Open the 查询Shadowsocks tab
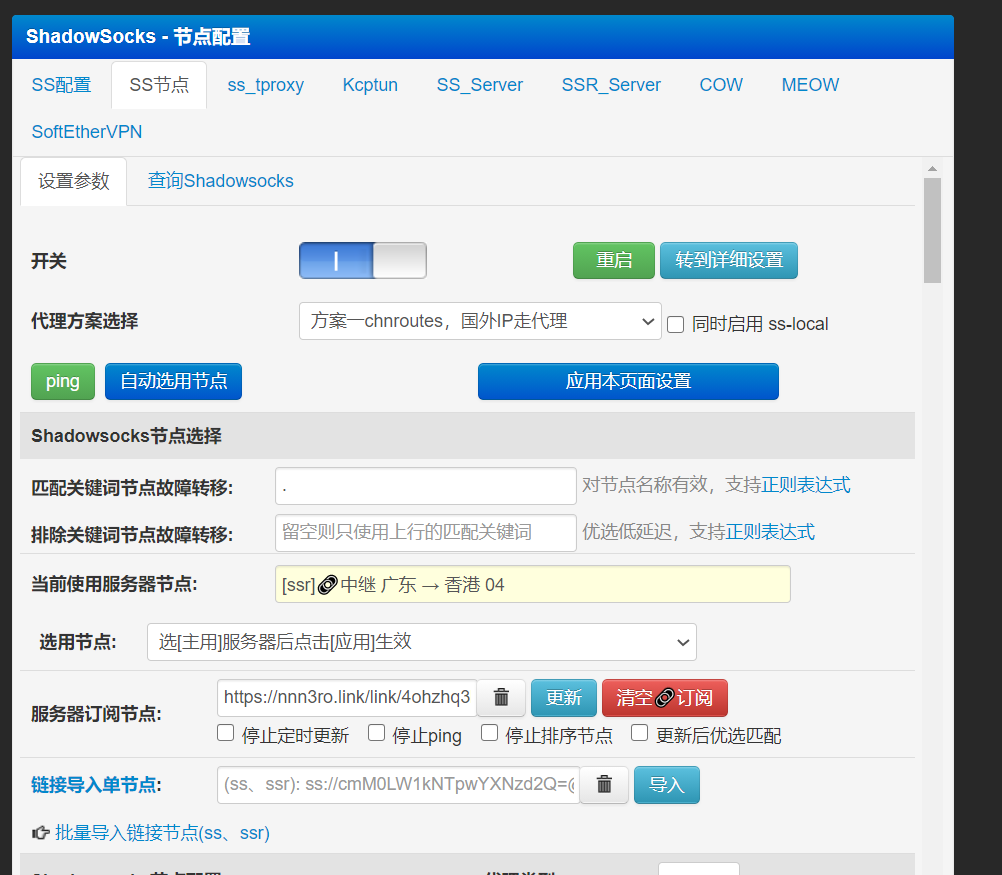Screen dimensions: 1002x875 221,181
